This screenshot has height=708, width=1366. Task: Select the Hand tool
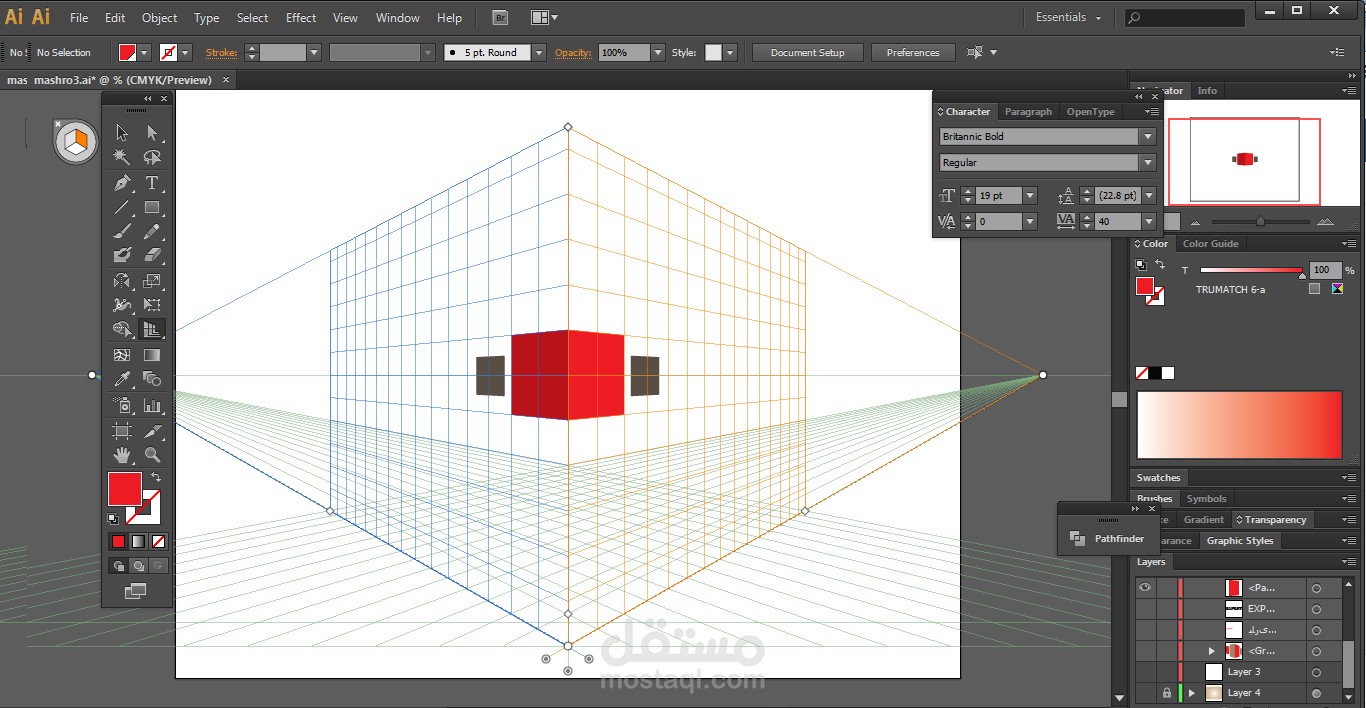click(122, 455)
